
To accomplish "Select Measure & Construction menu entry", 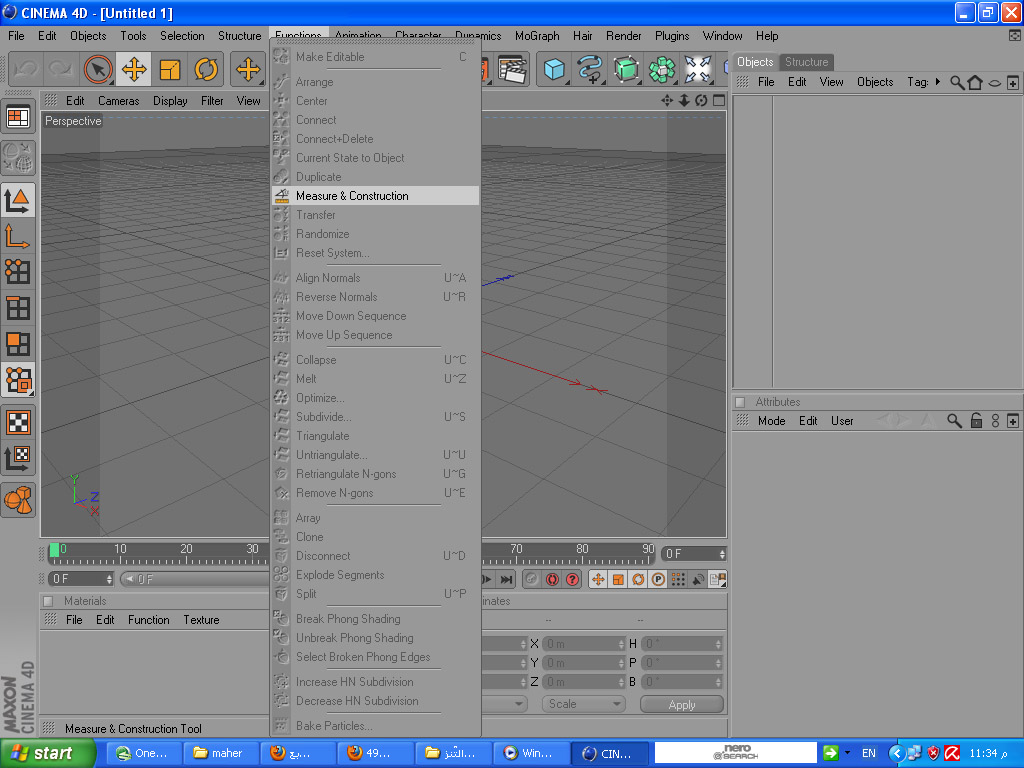I will pyautogui.click(x=376, y=196).
